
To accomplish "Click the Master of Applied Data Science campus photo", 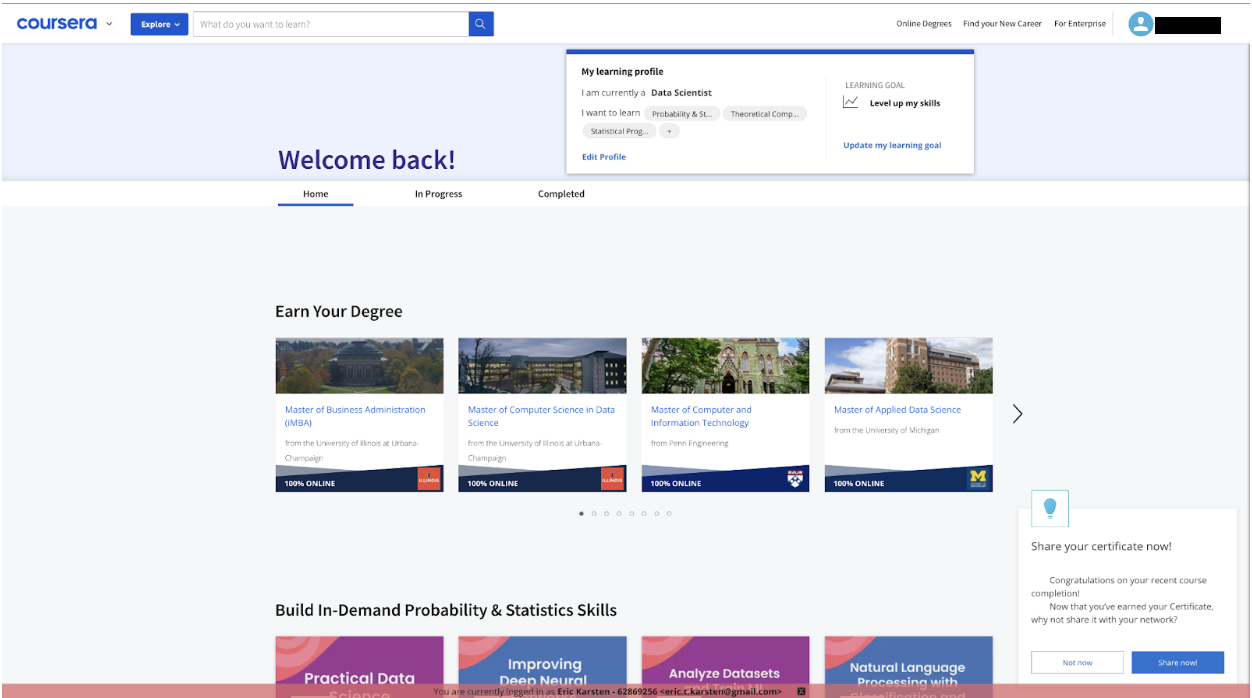I will 909,366.
